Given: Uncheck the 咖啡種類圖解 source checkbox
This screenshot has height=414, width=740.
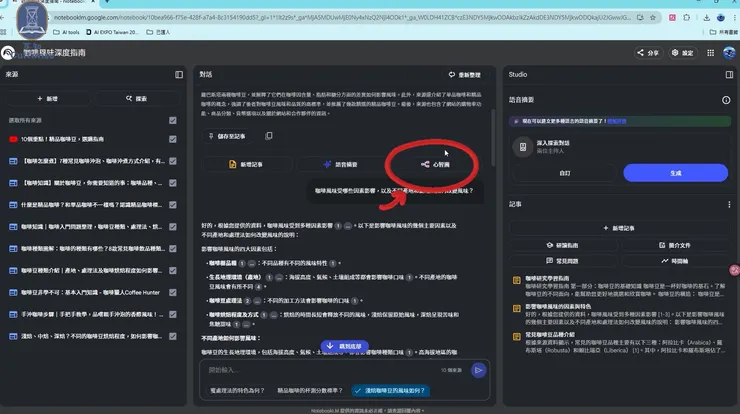Looking at the screenshot, I should tap(173, 248).
